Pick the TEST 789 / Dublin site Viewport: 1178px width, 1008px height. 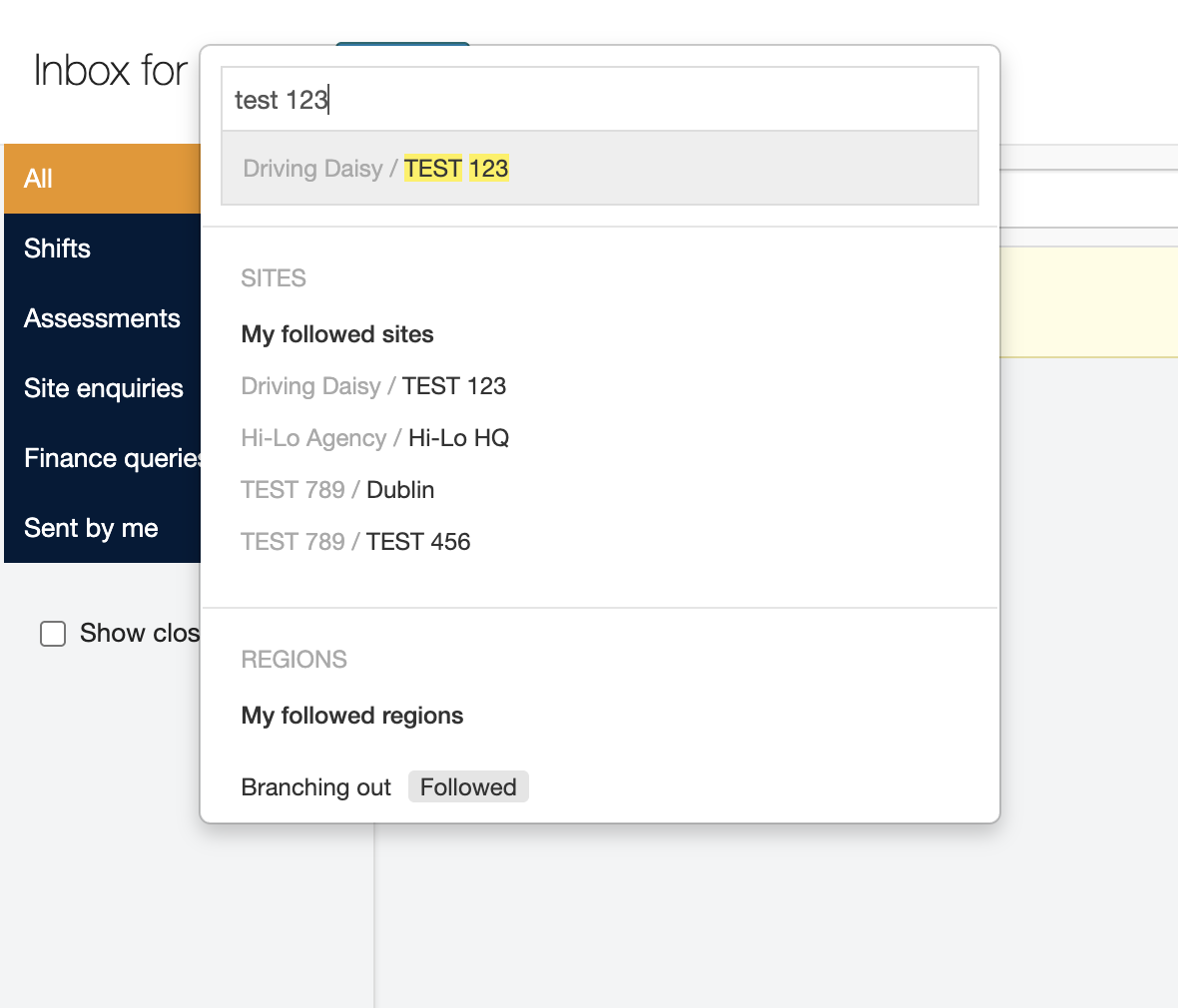337,490
